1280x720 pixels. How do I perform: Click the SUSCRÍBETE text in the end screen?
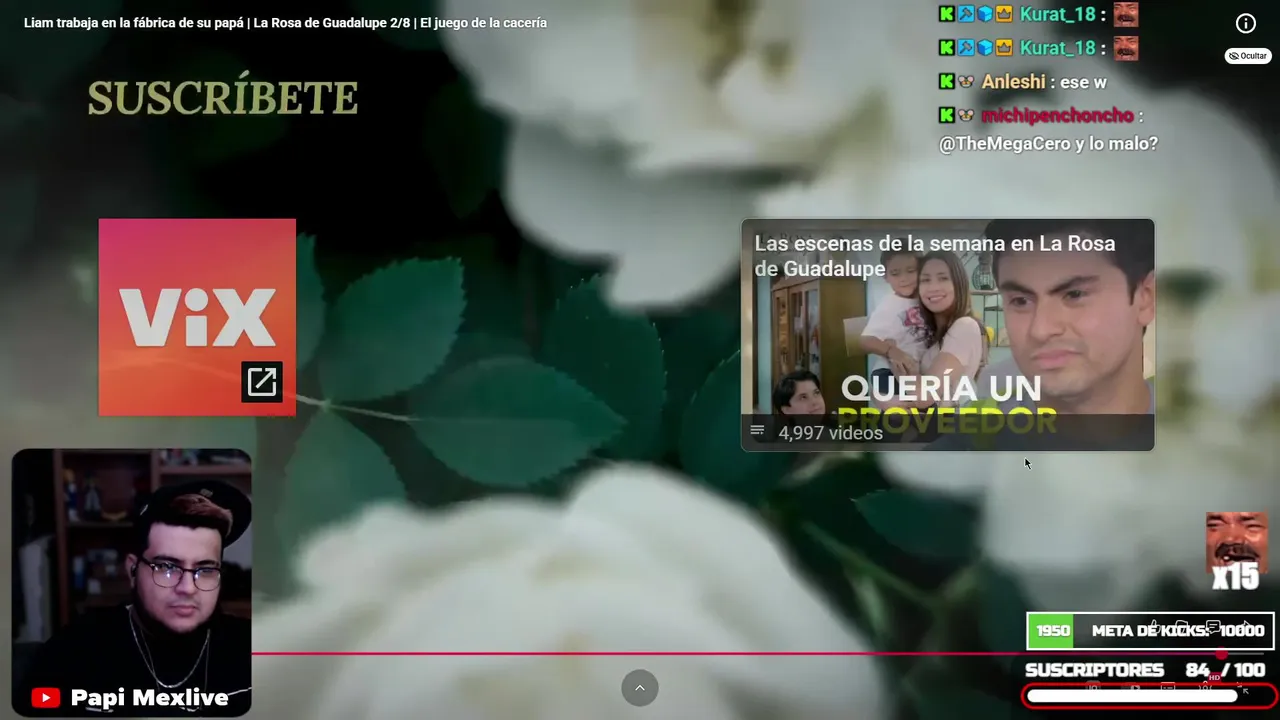tap(222, 97)
